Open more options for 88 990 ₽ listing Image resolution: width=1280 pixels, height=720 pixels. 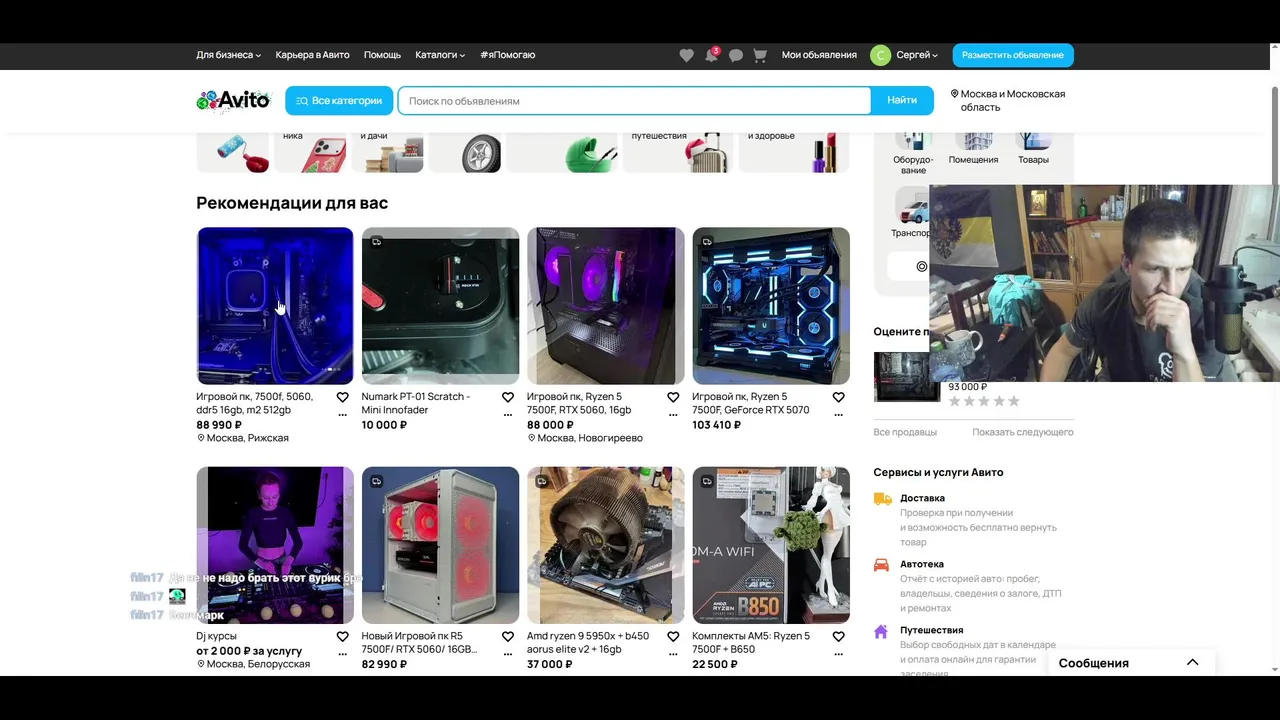pos(342,415)
